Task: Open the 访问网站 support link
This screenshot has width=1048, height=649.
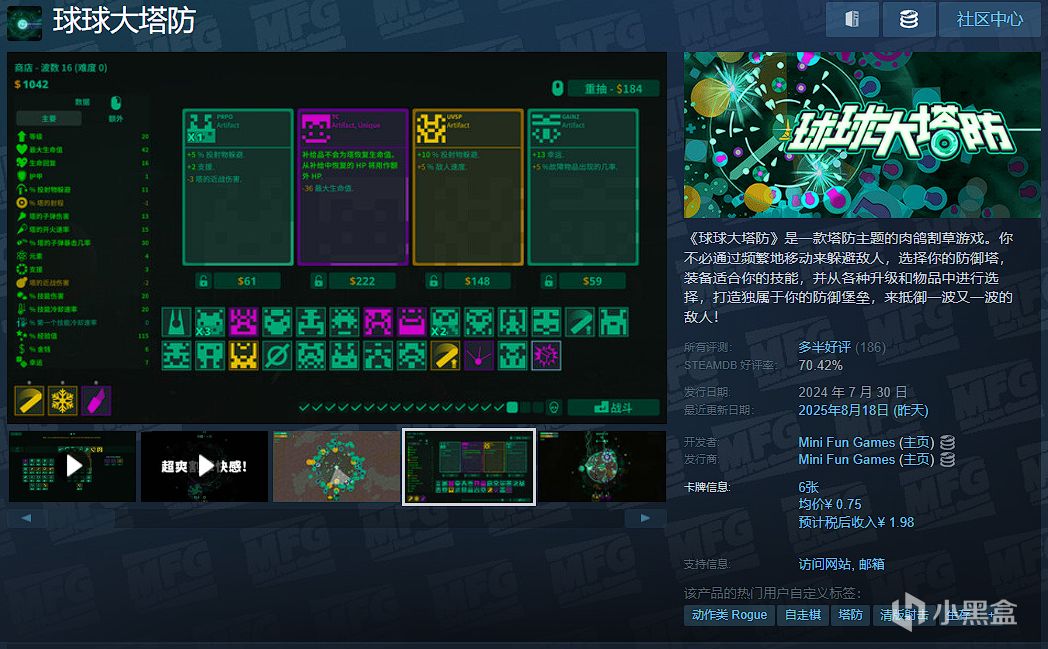Action: (x=825, y=564)
